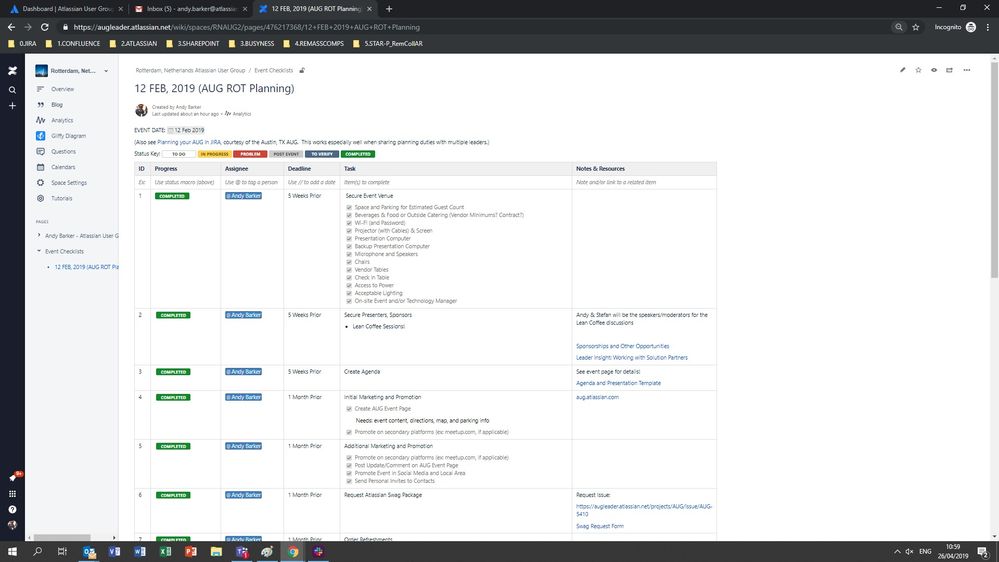Viewport: 999px width, 562px height.
Task: Edit page with pencil icon
Action: (903, 70)
